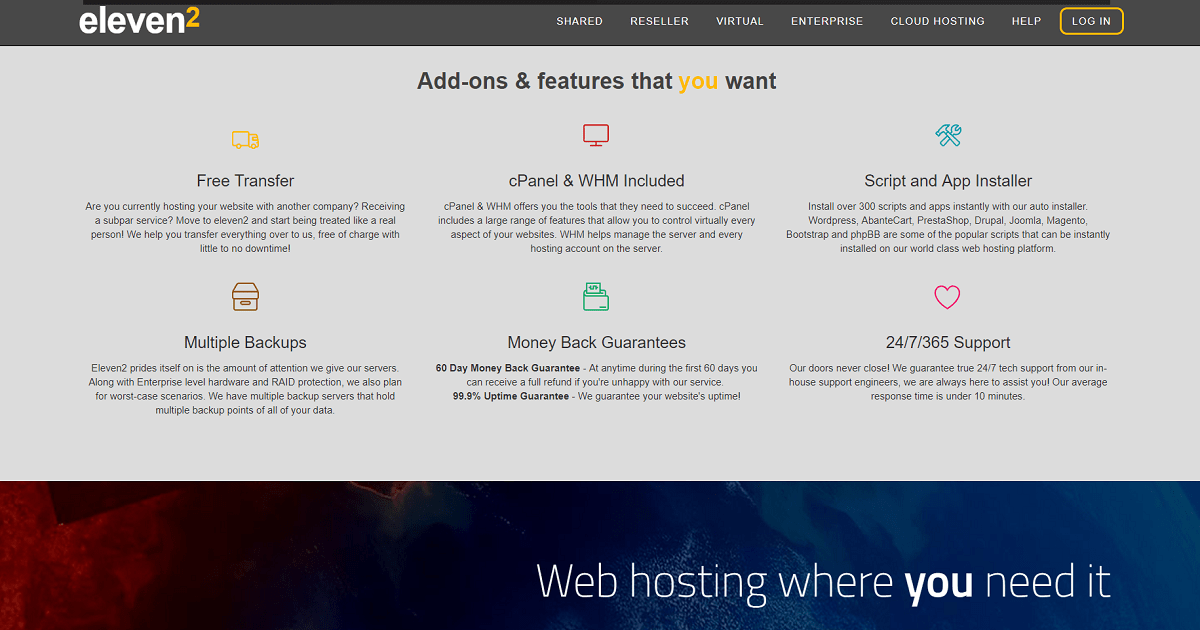Click the Log In button
The image size is (1200, 630).
[1091, 21]
